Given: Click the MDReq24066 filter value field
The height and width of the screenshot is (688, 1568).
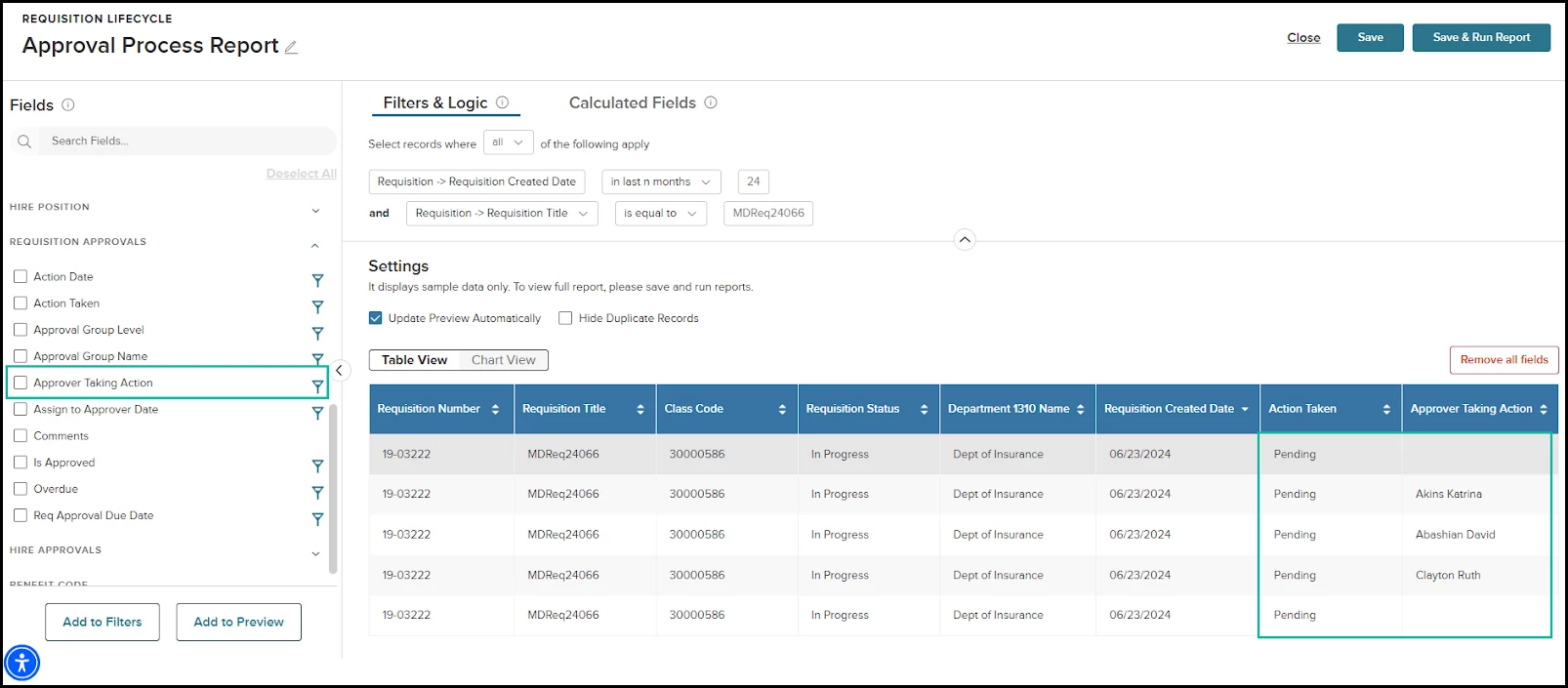Looking at the screenshot, I should coord(768,213).
